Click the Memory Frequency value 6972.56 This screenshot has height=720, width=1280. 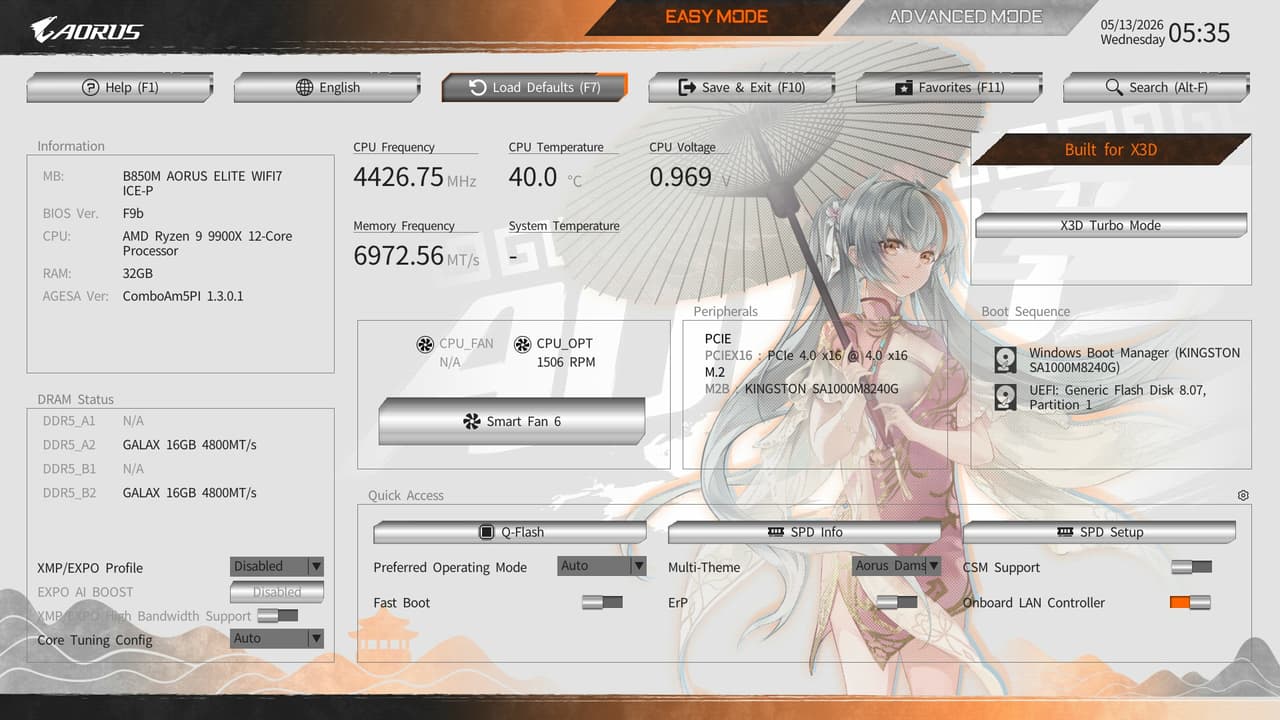point(398,256)
